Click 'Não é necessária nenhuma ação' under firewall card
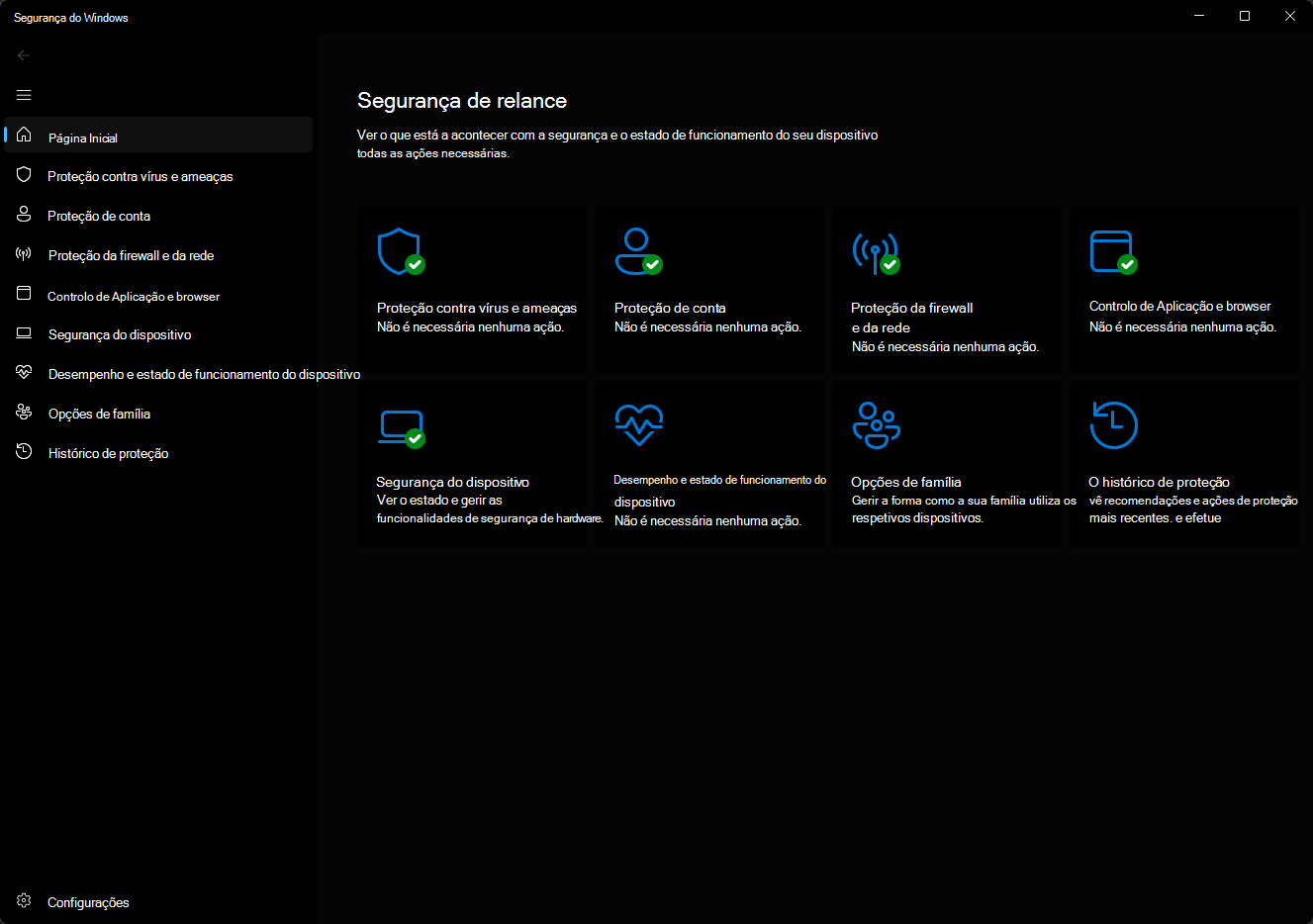The height and width of the screenshot is (924, 1313). tap(945, 346)
